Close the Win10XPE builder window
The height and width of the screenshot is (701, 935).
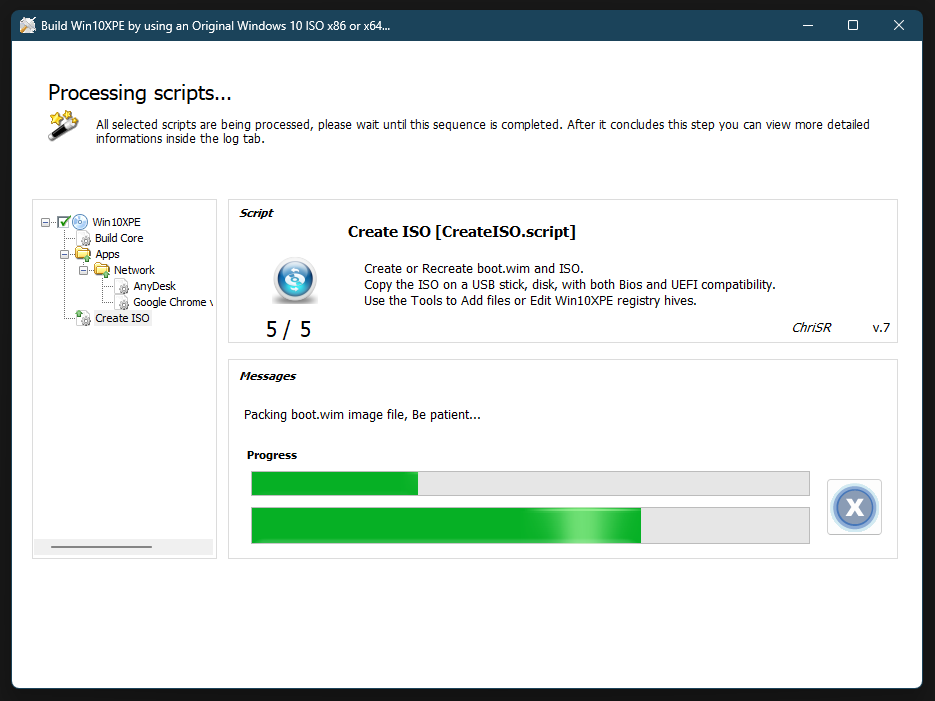point(899,26)
